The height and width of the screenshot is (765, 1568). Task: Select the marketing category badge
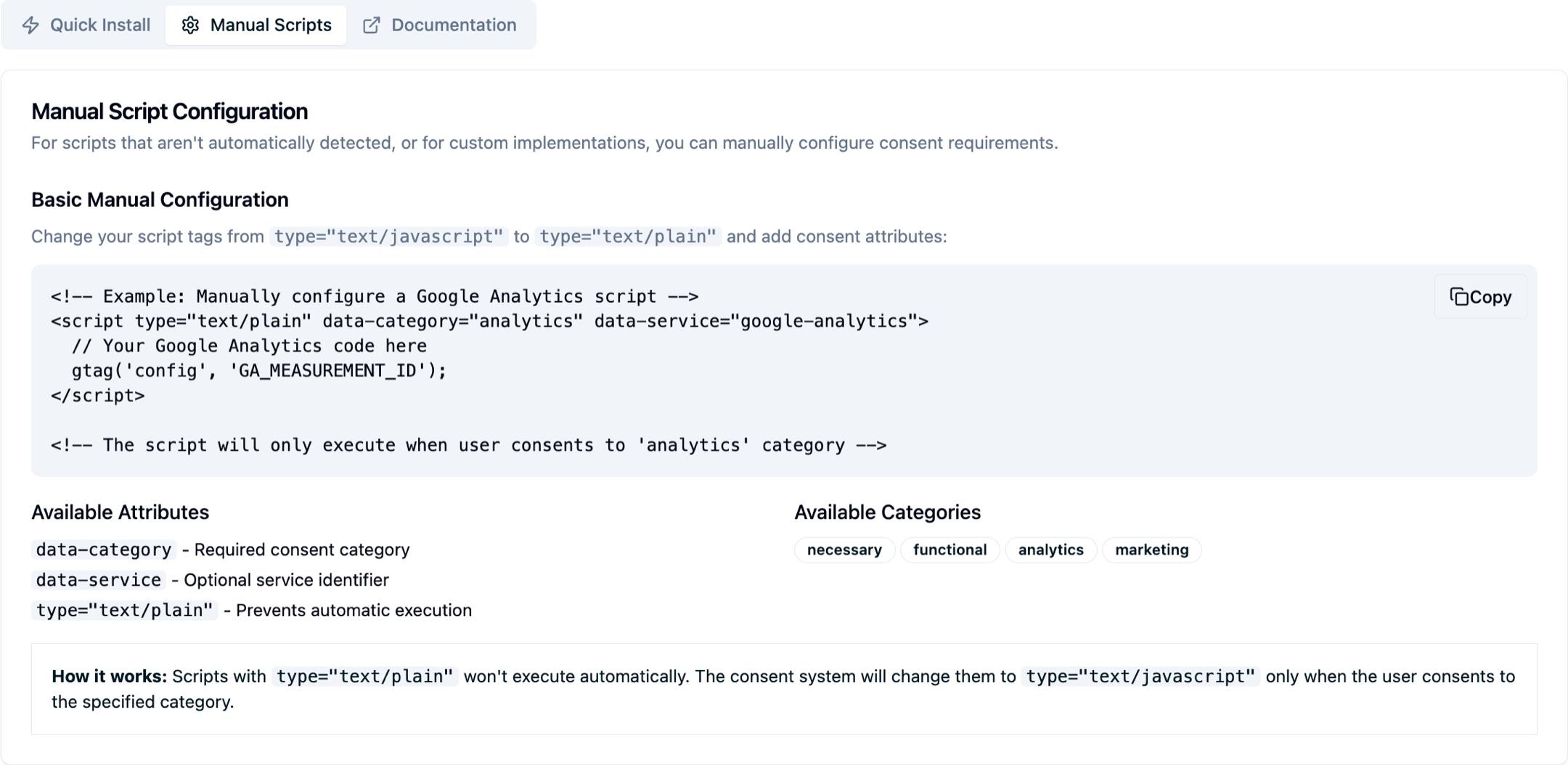(1151, 550)
